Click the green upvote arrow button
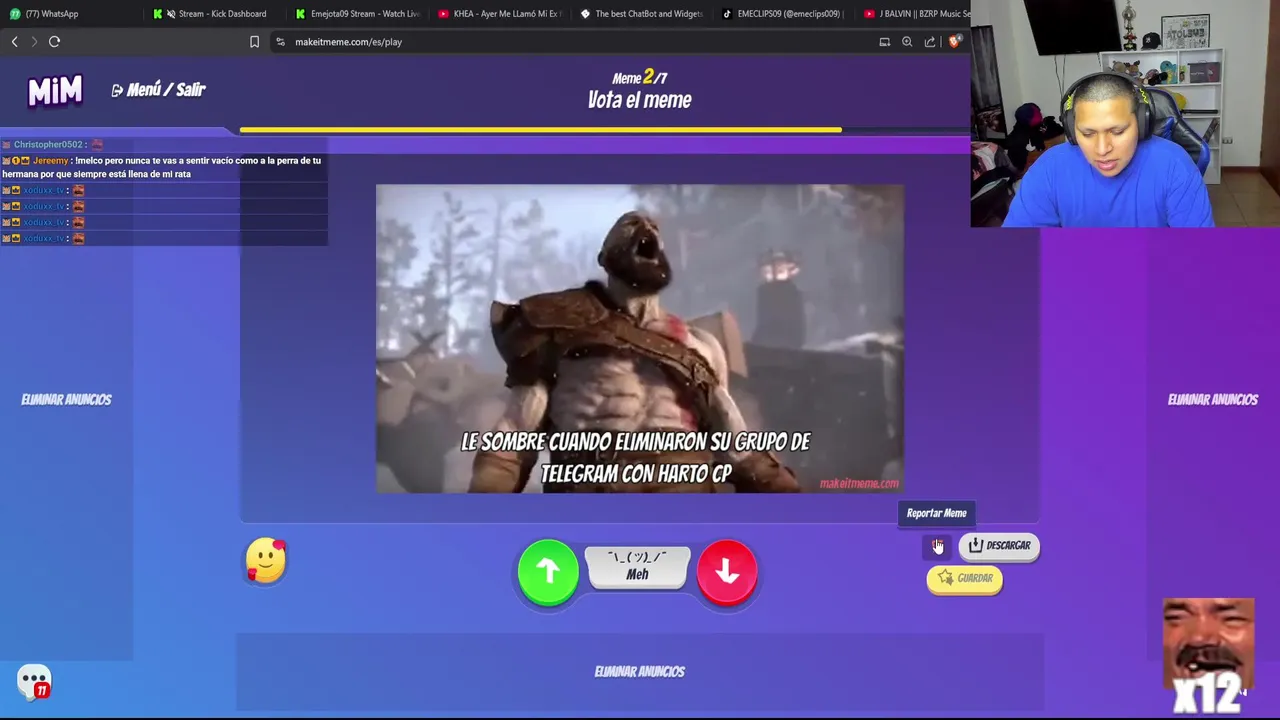 pyautogui.click(x=548, y=571)
